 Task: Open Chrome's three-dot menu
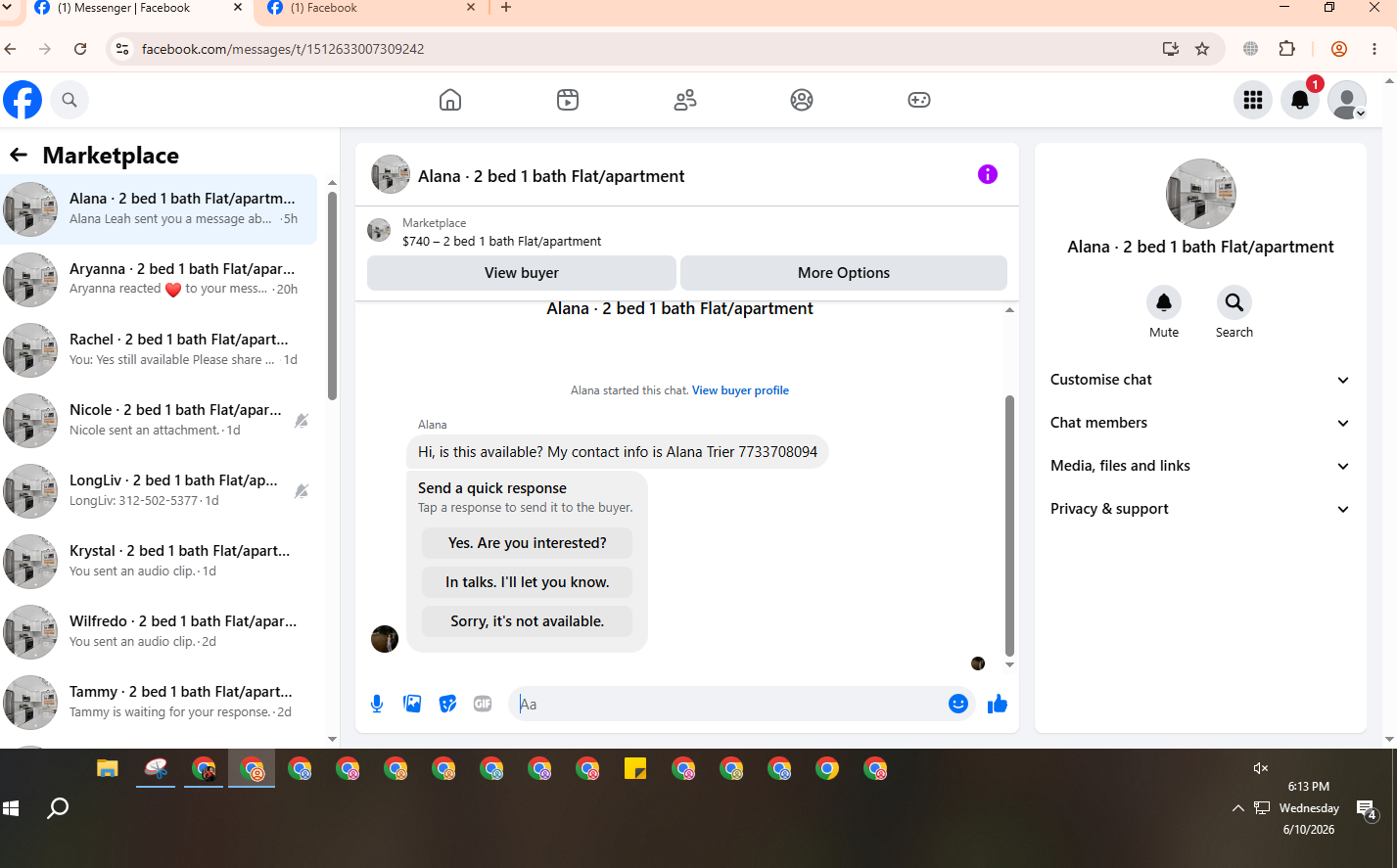[x=1374, y=49]
